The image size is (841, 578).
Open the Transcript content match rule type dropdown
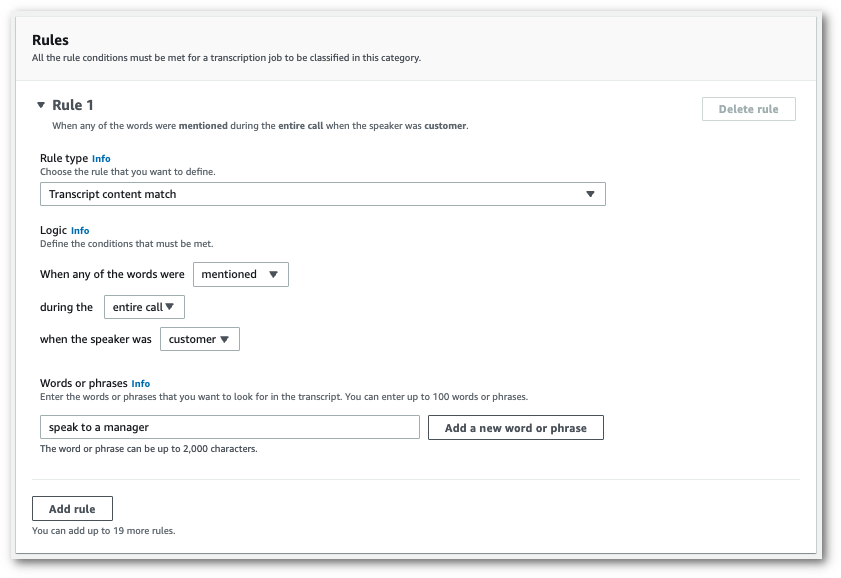320,193
